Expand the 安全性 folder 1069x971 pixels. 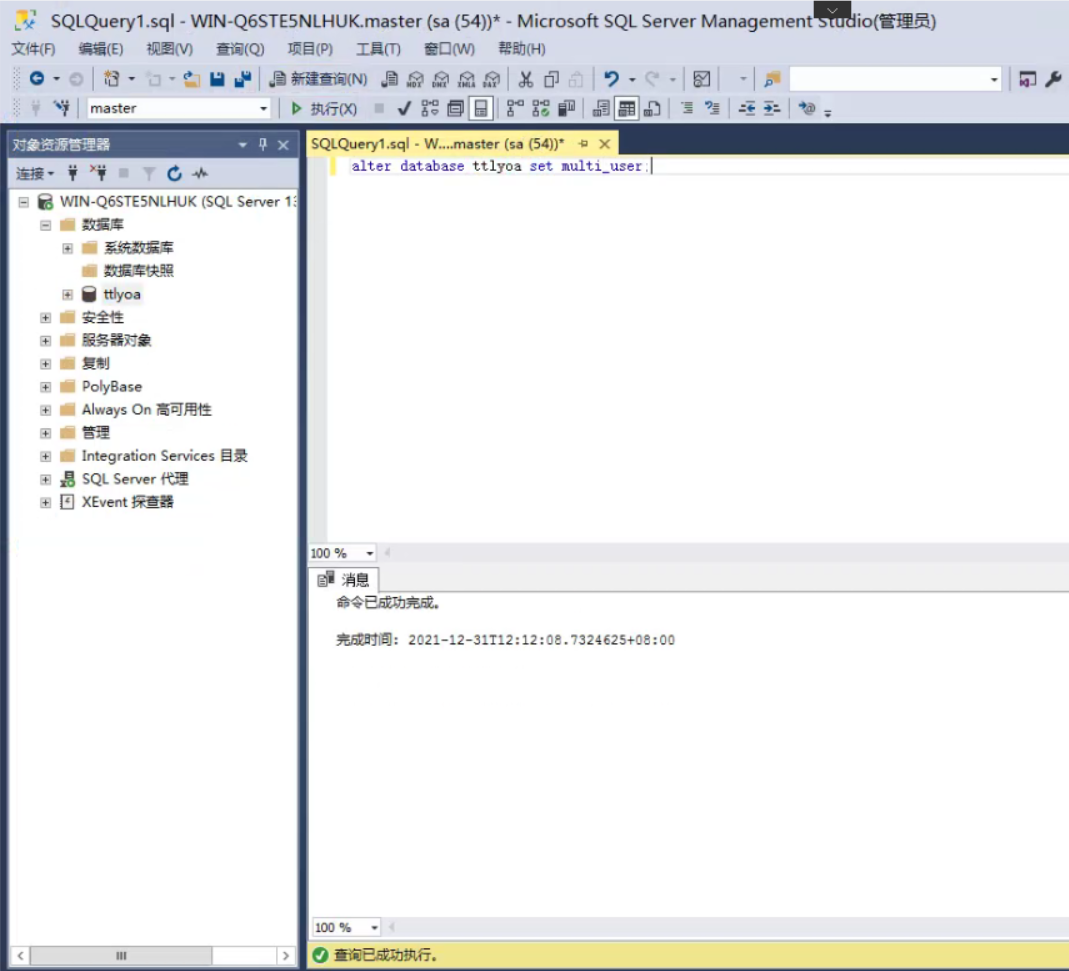point(46,318)
